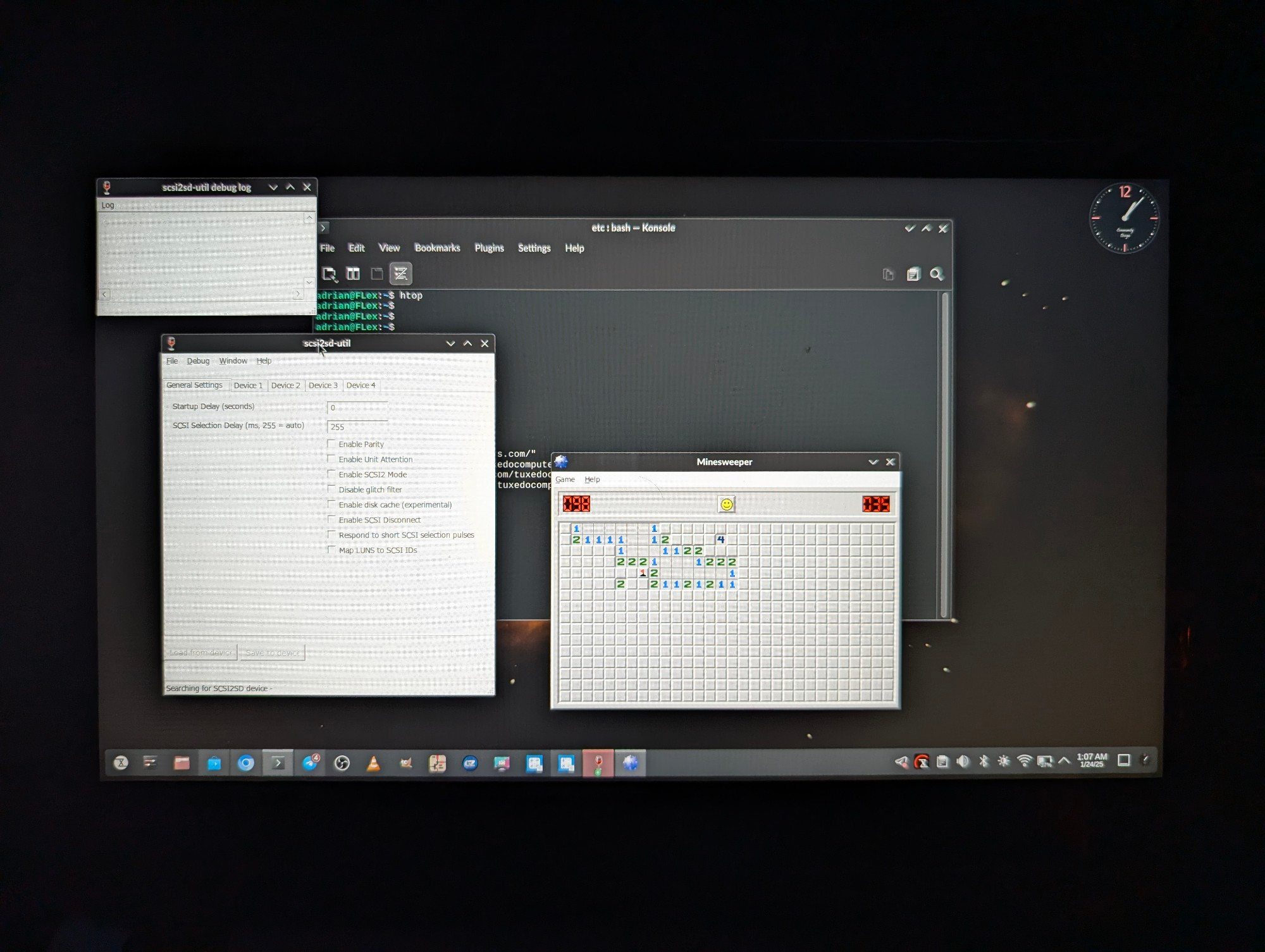Open the battery status tray icon
This screenshot has width=1265, height=952.
pyautogui.click(x=1045, y=761)
